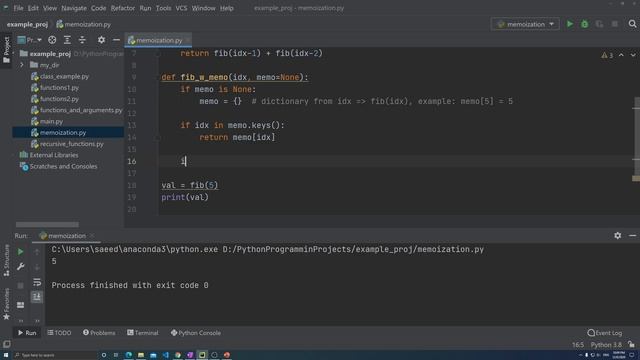Toggle scroll to end in Run console
This screenshot has width=640, height=360.
[x=37, y=297]
